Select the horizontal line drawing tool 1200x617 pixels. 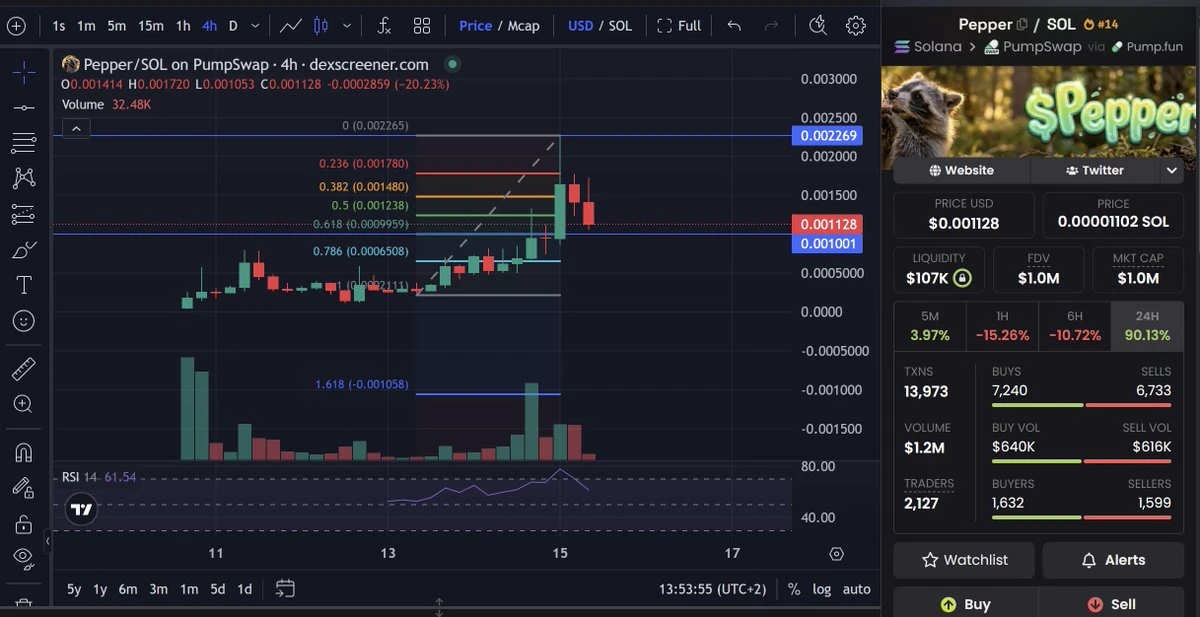(x=23, y=107)
